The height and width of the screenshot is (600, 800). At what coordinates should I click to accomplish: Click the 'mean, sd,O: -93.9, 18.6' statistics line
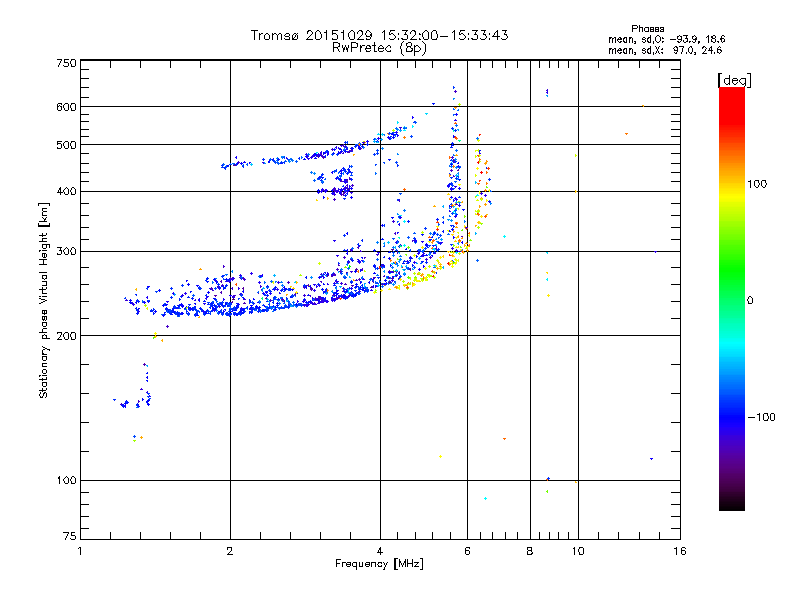click(666, 39)
